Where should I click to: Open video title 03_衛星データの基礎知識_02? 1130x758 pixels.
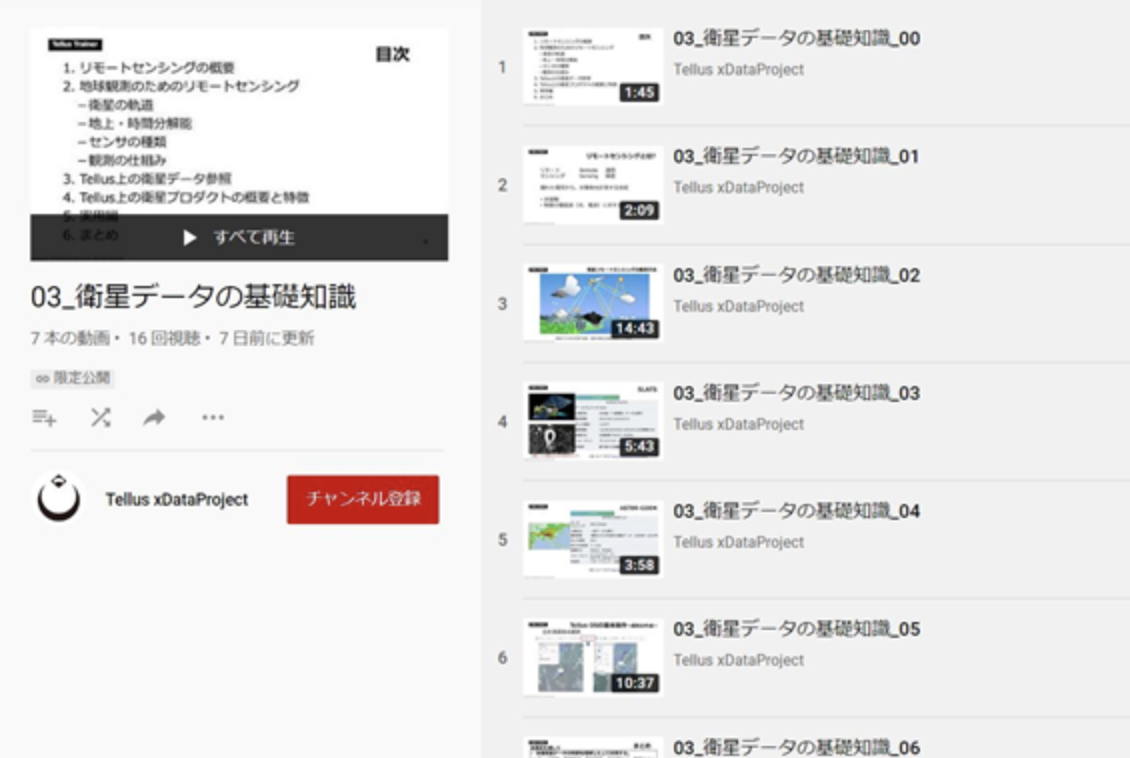point(796,275)
